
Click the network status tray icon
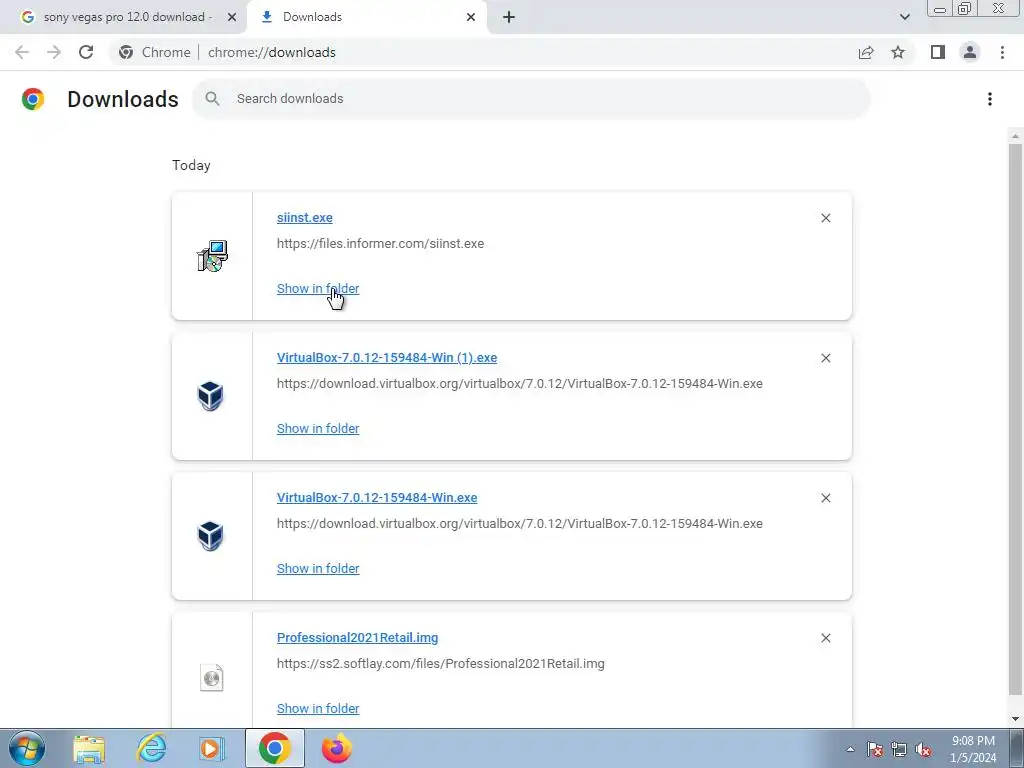899,749
